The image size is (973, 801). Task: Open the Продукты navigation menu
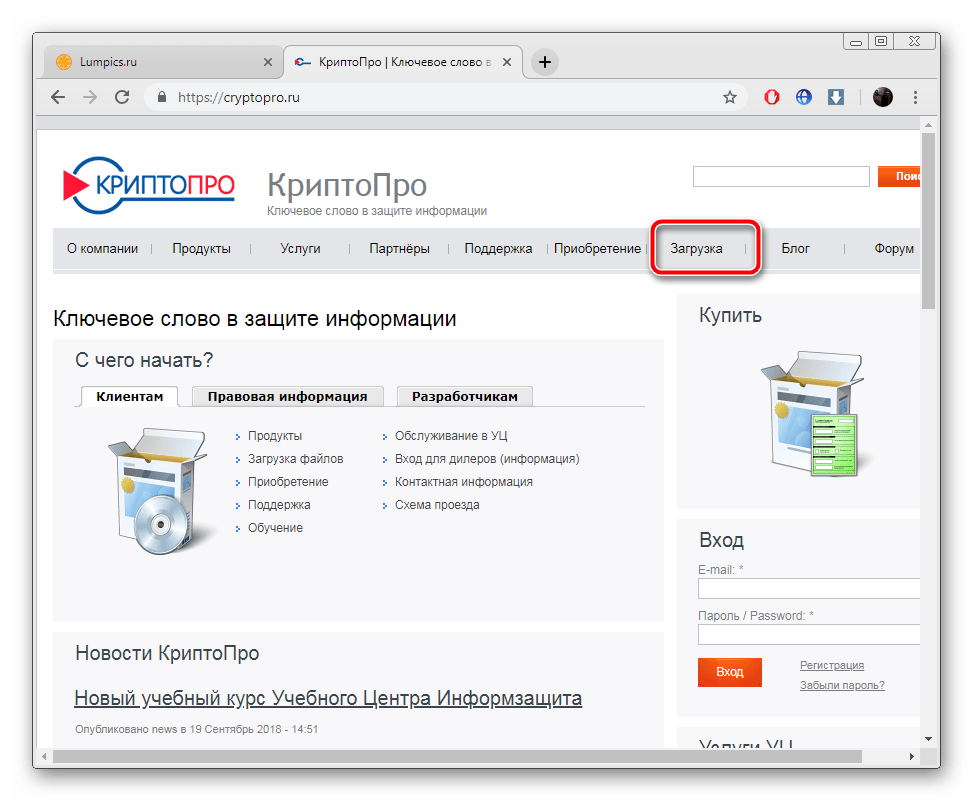click(x=201, y=248)
